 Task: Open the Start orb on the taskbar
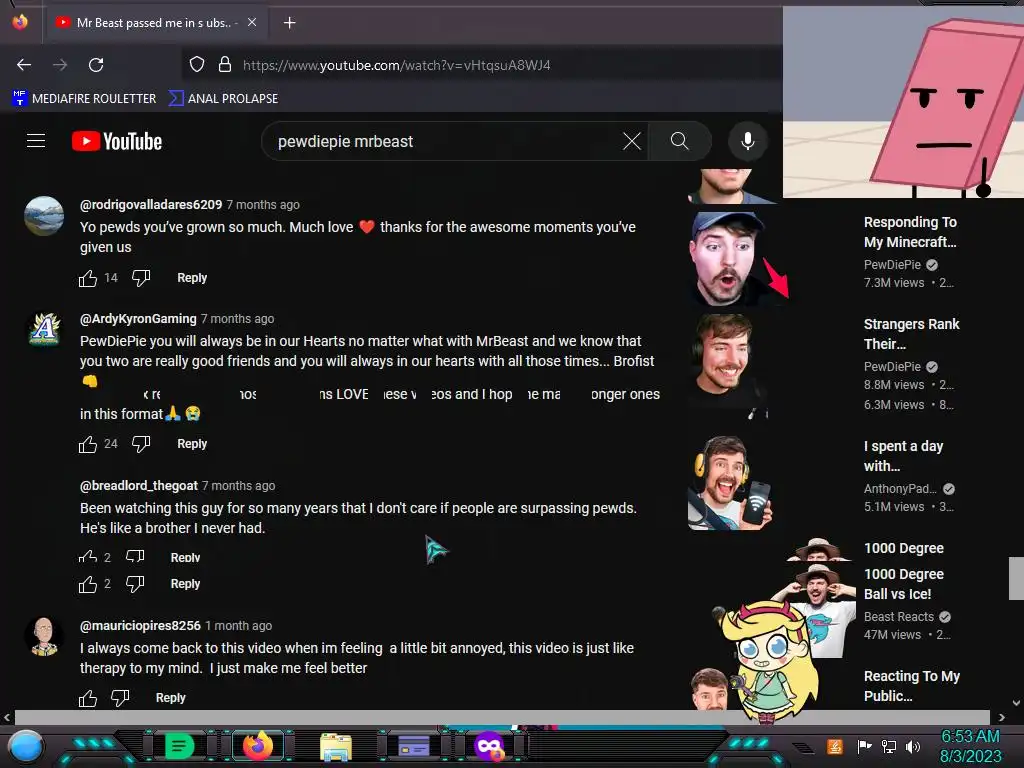pyautogui.click(x=26, y=746)
